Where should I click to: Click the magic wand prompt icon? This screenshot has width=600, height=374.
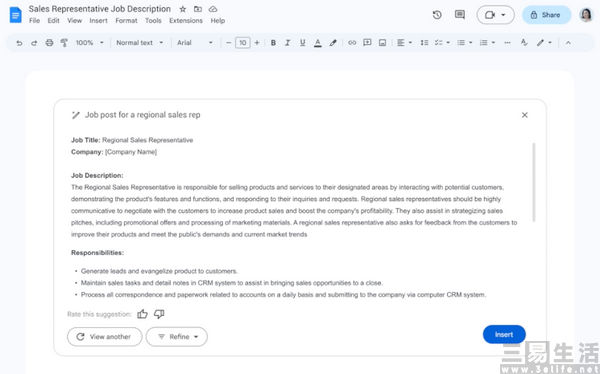click(x=75, y=115)
